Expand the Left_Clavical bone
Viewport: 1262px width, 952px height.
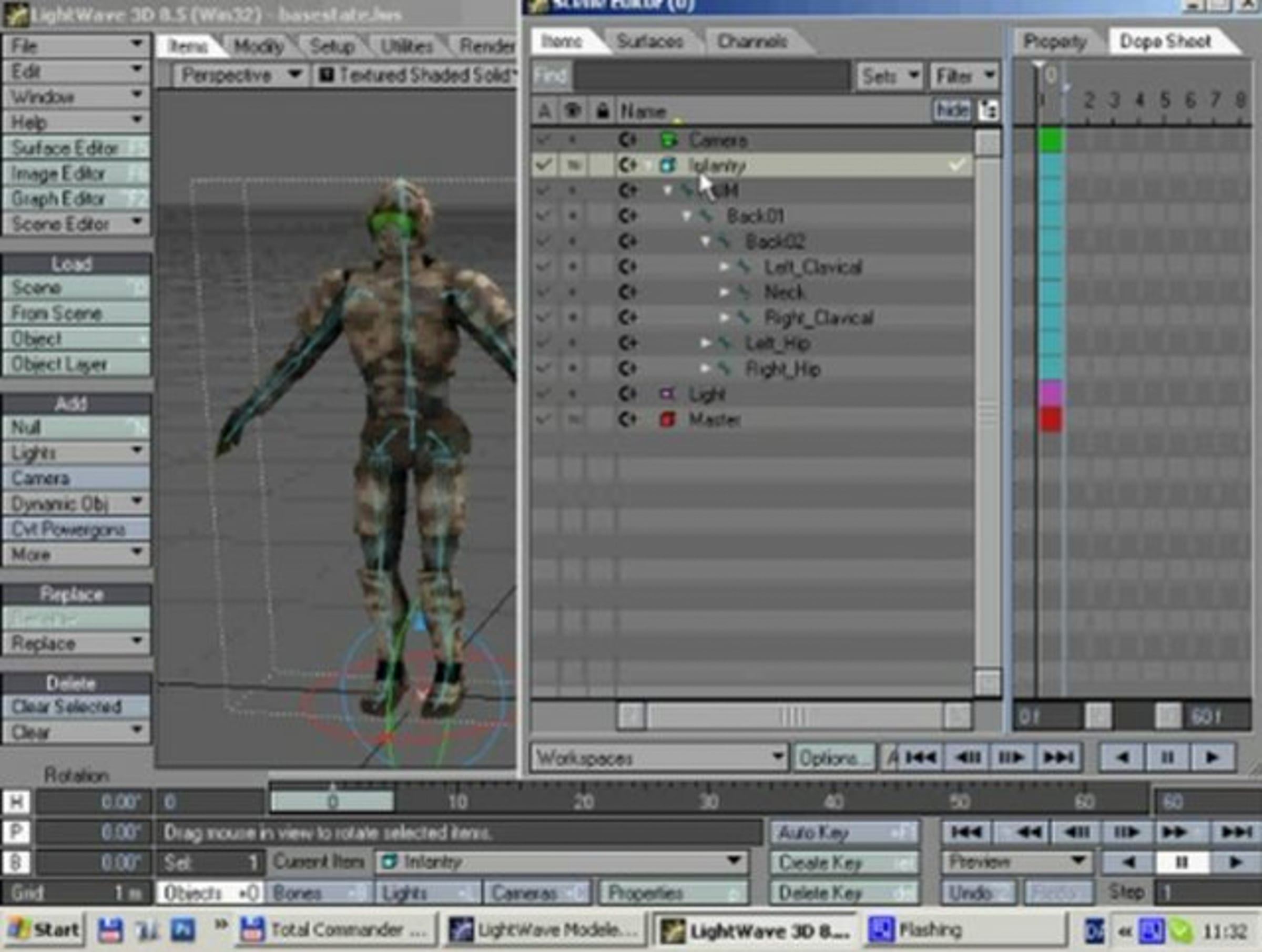click(x=725, y=267)
